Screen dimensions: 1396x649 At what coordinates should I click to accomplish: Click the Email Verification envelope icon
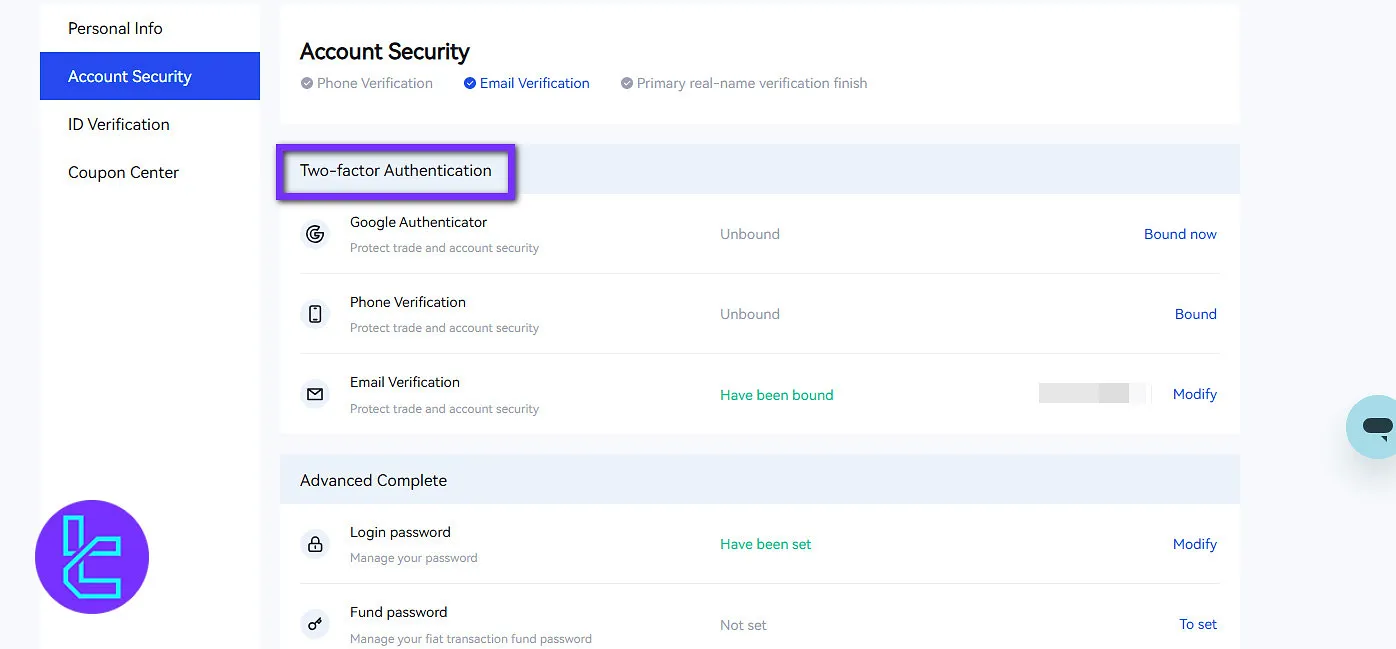coord(315,394)
